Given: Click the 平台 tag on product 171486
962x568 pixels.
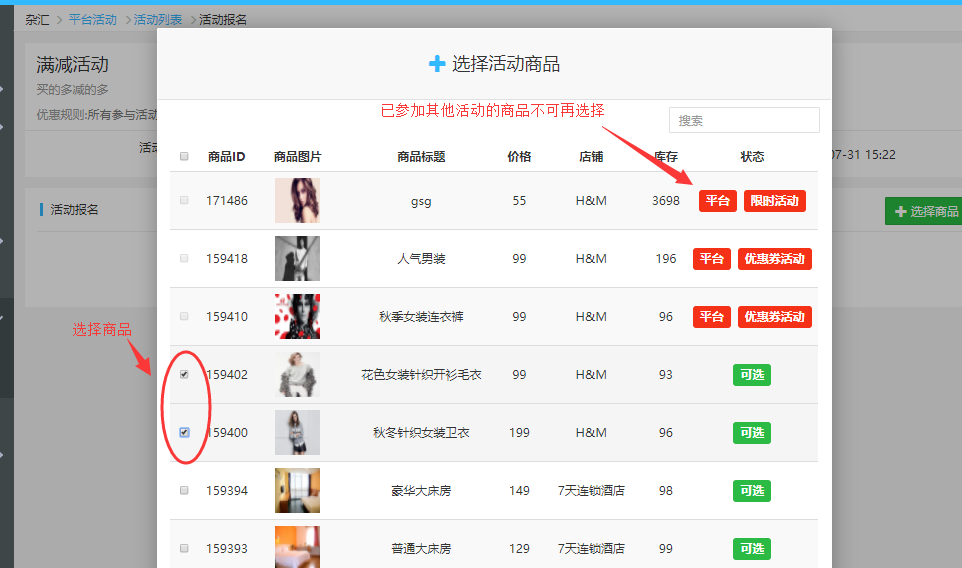Looking at the screenshot, I should coord(717,201).
